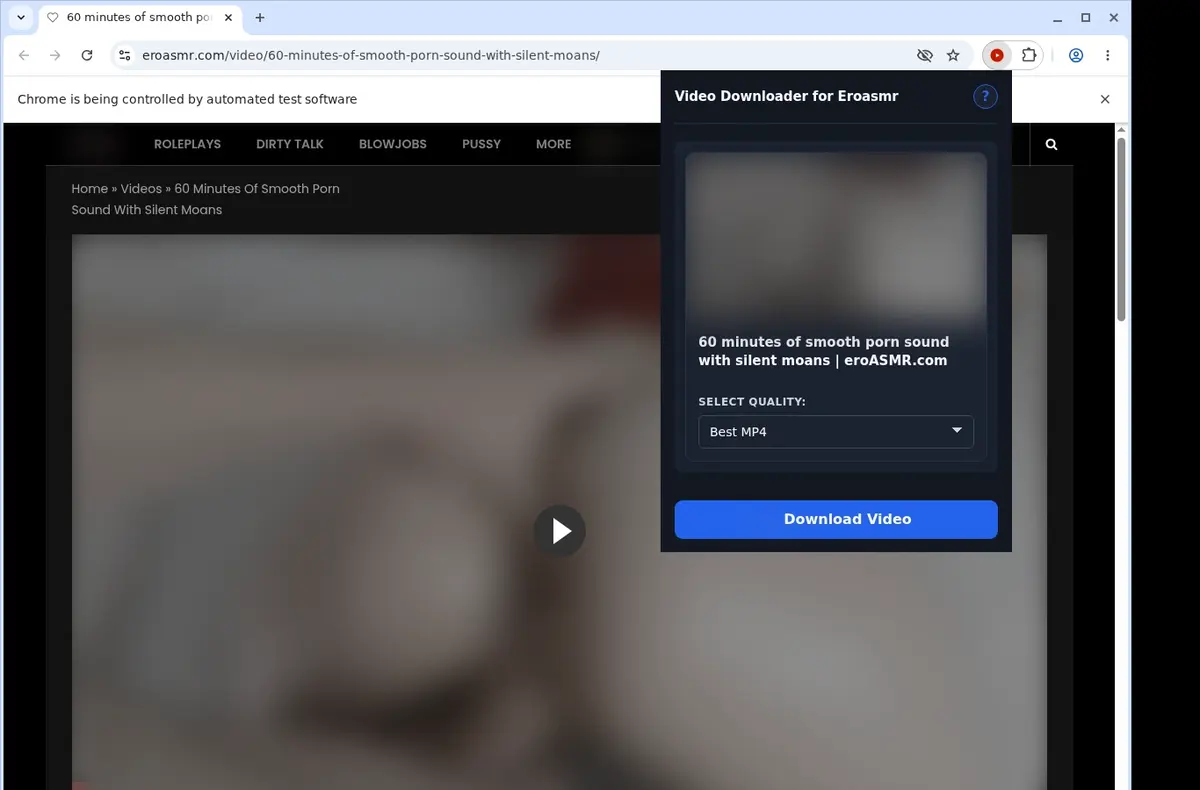Click the page vertical scrollbar
Image resolution: width=1200 pixels, height=790 pixels.
tap(1121, 230)
